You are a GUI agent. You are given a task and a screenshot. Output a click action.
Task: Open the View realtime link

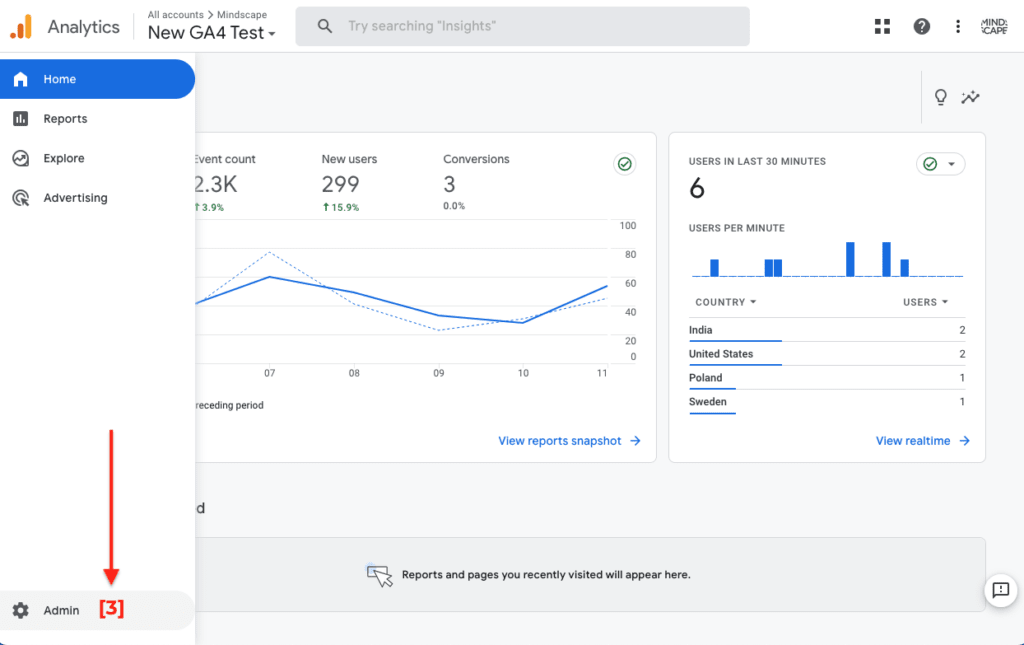pyautogui.click(x=915, y=440)
